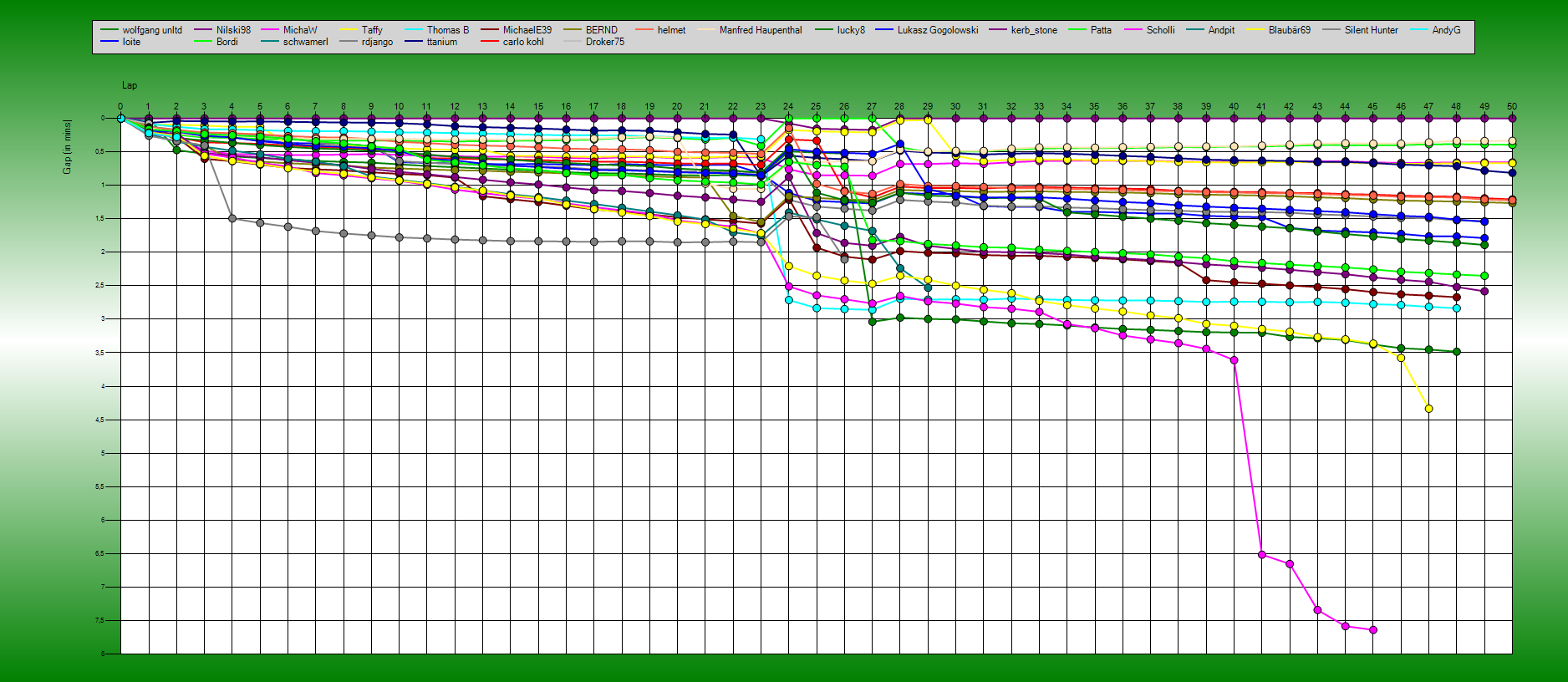The image size is (1568, 682).
Task: Click lap number 50 on the axis
Action: click(x=1512, y=107)
